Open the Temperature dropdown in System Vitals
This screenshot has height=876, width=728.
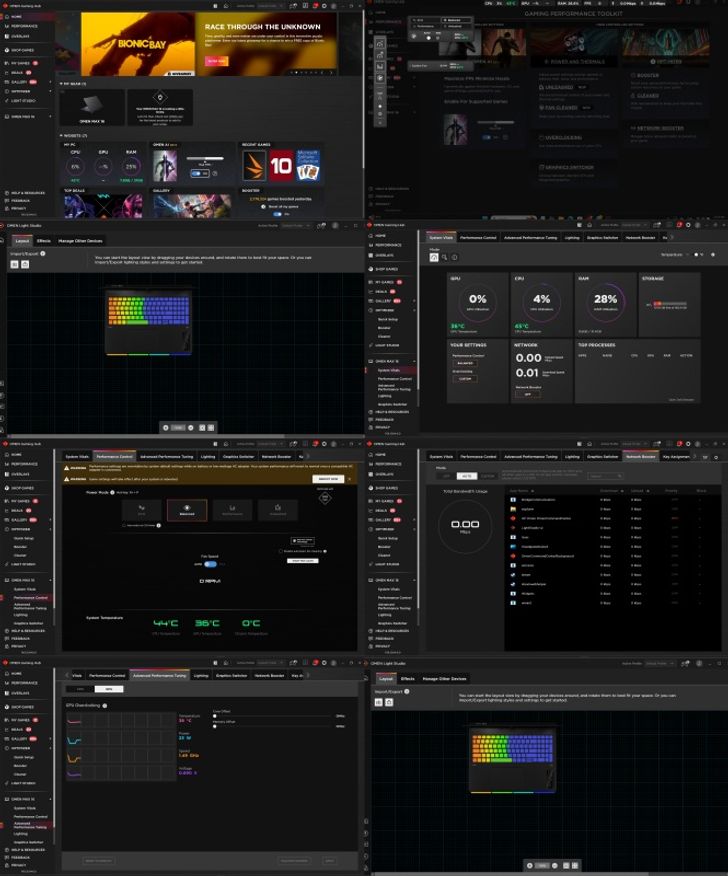pos(674,255)
